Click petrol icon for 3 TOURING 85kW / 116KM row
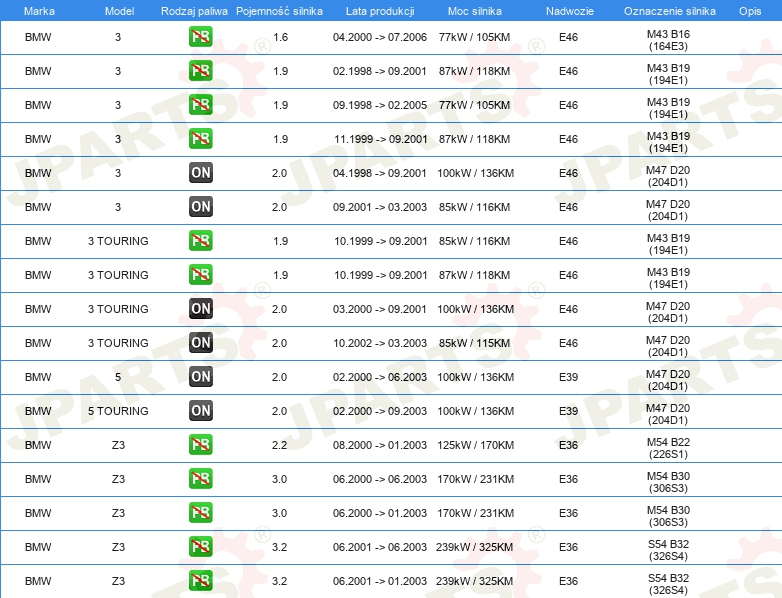 click(200, 241)
